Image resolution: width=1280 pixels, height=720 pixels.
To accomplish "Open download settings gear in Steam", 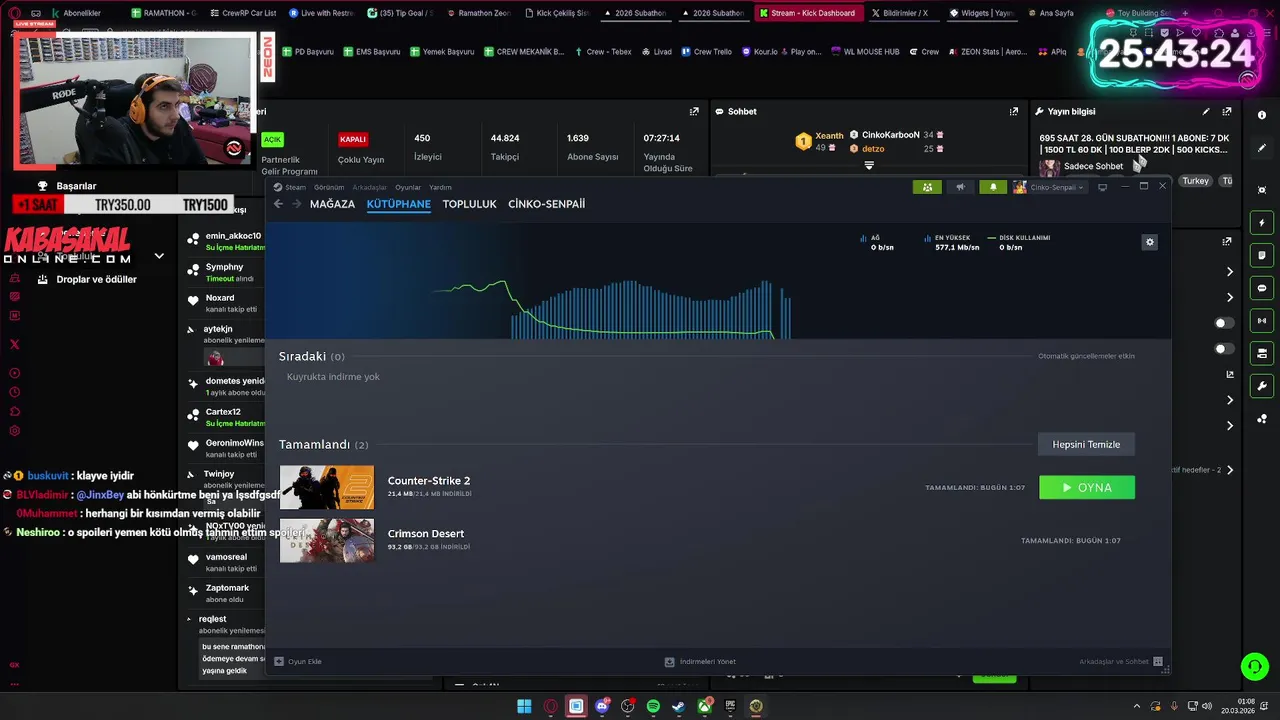I will tap(1150, 242).
